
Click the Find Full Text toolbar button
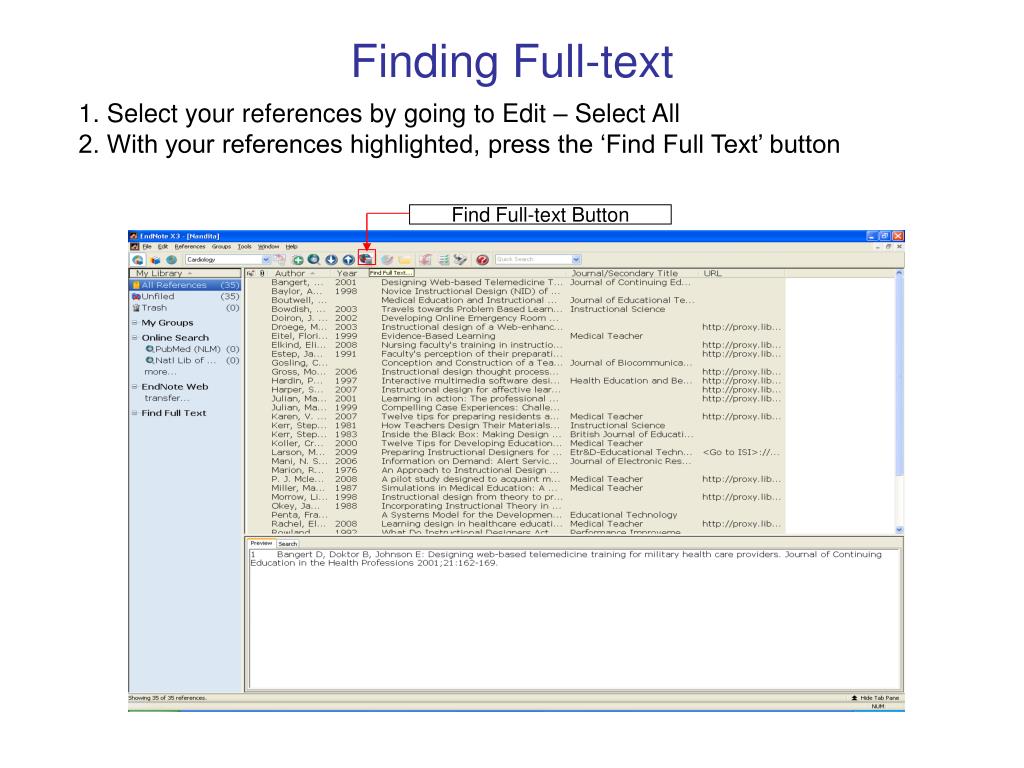pos(366,259)
